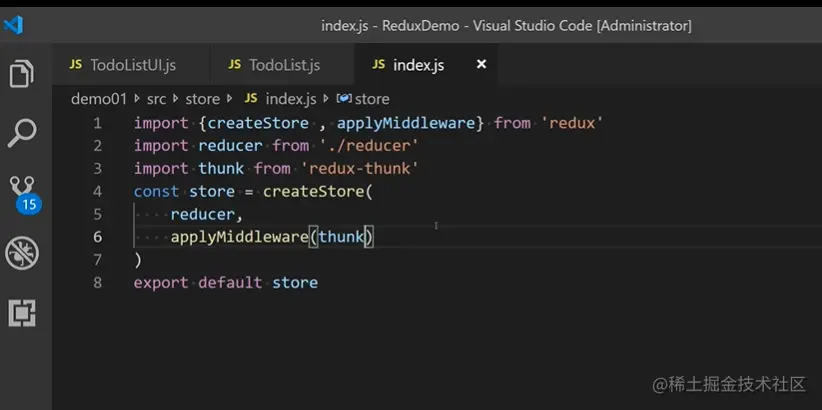Expand the store folder breadcrumb

(x=202, y=99)
